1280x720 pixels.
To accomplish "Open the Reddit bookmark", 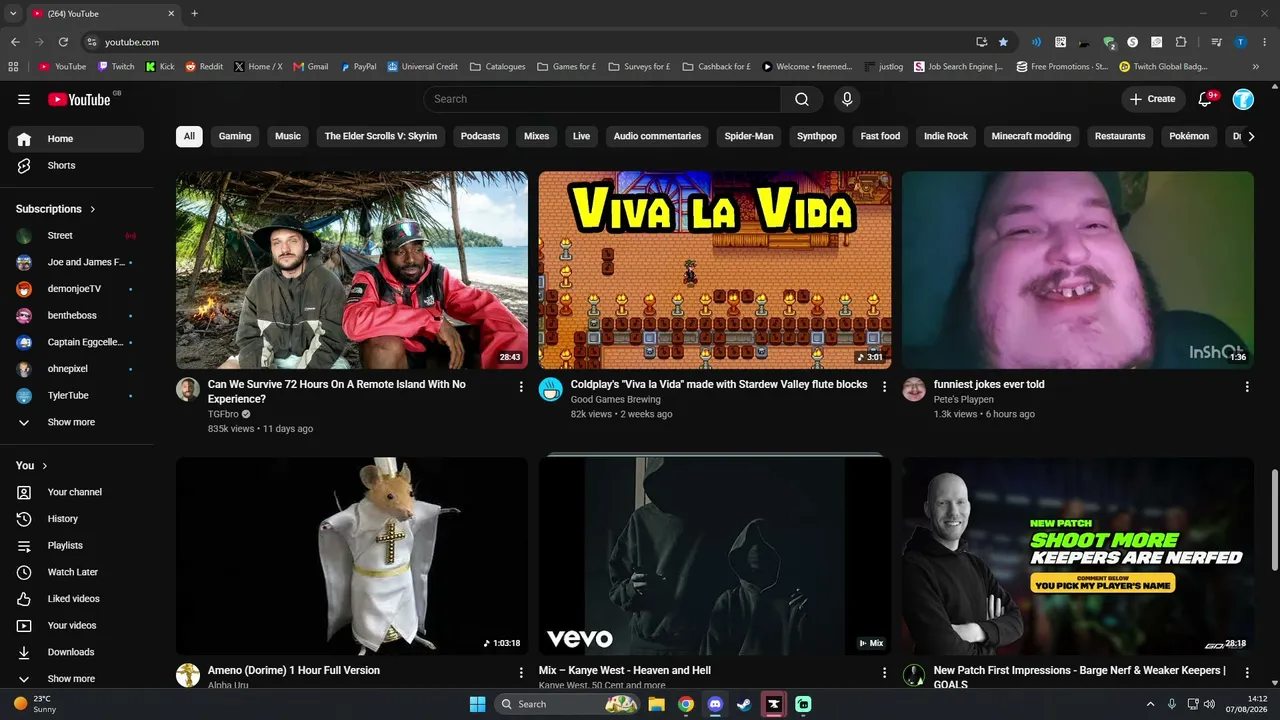I will click(204, 67).
